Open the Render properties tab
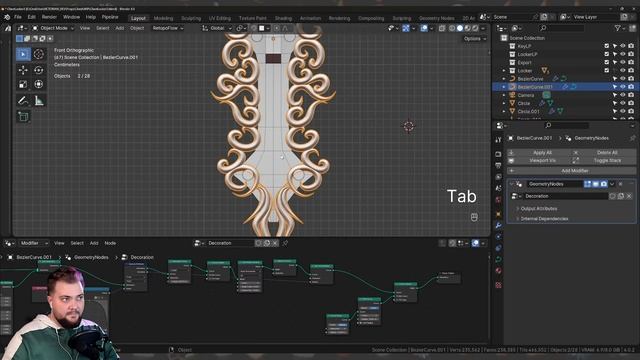 click(x=498, y=154)
